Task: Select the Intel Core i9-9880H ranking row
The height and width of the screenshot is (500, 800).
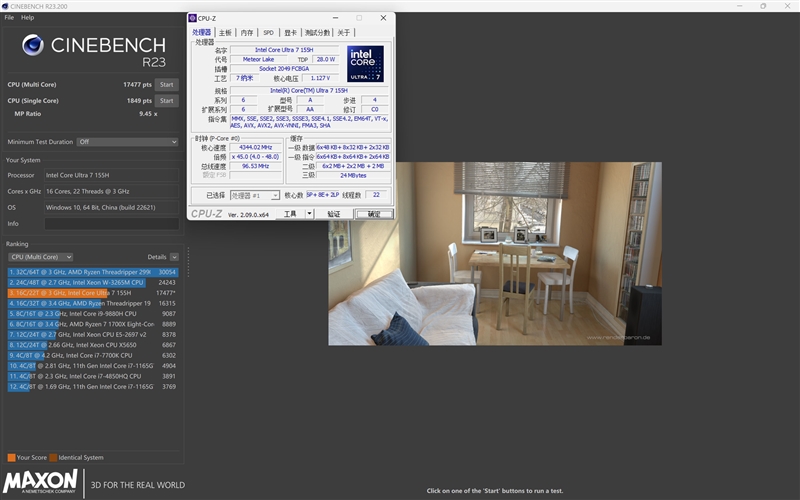Action: [92, 314]
